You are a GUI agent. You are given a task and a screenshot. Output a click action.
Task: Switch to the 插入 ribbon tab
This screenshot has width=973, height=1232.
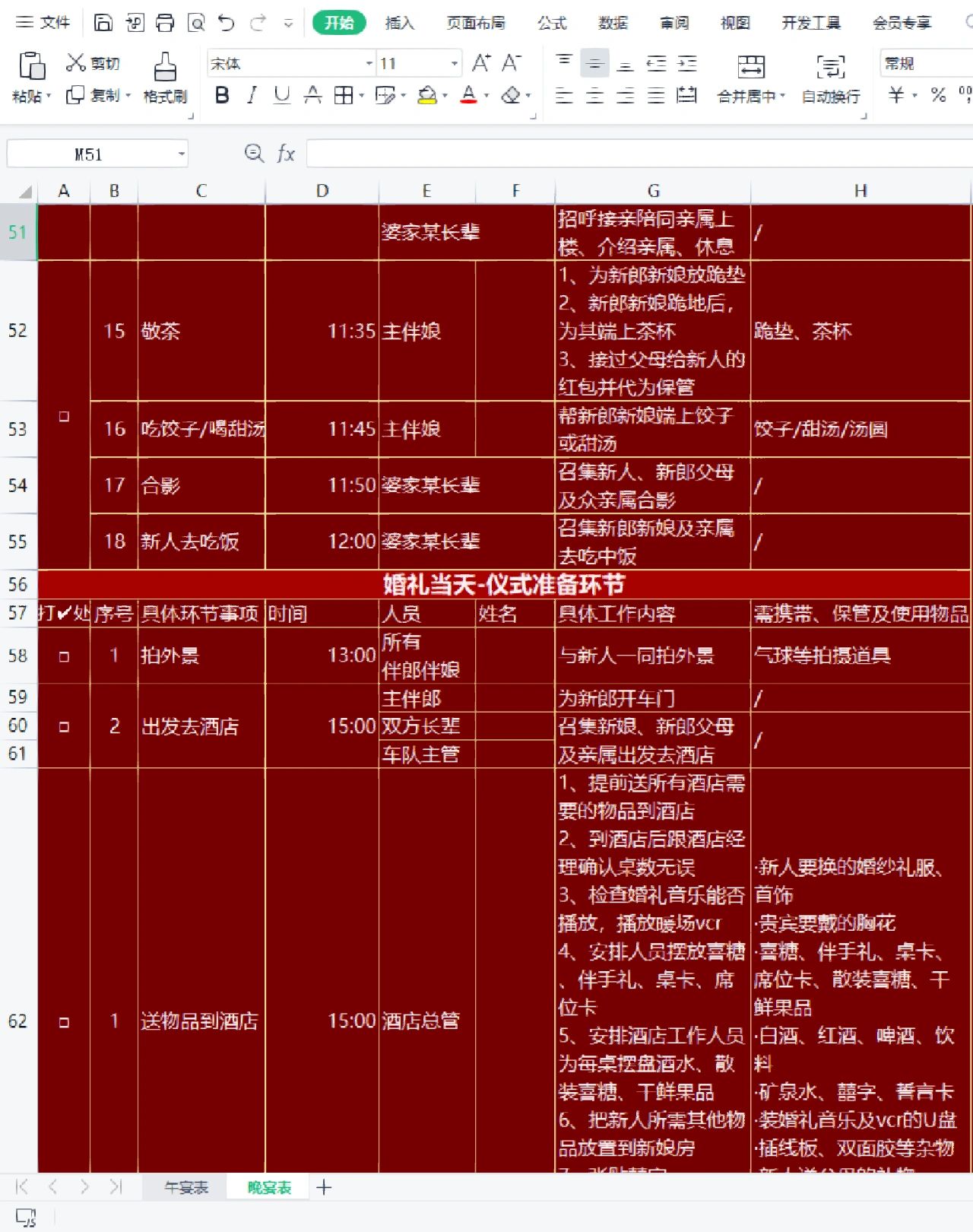click(400, 23)
